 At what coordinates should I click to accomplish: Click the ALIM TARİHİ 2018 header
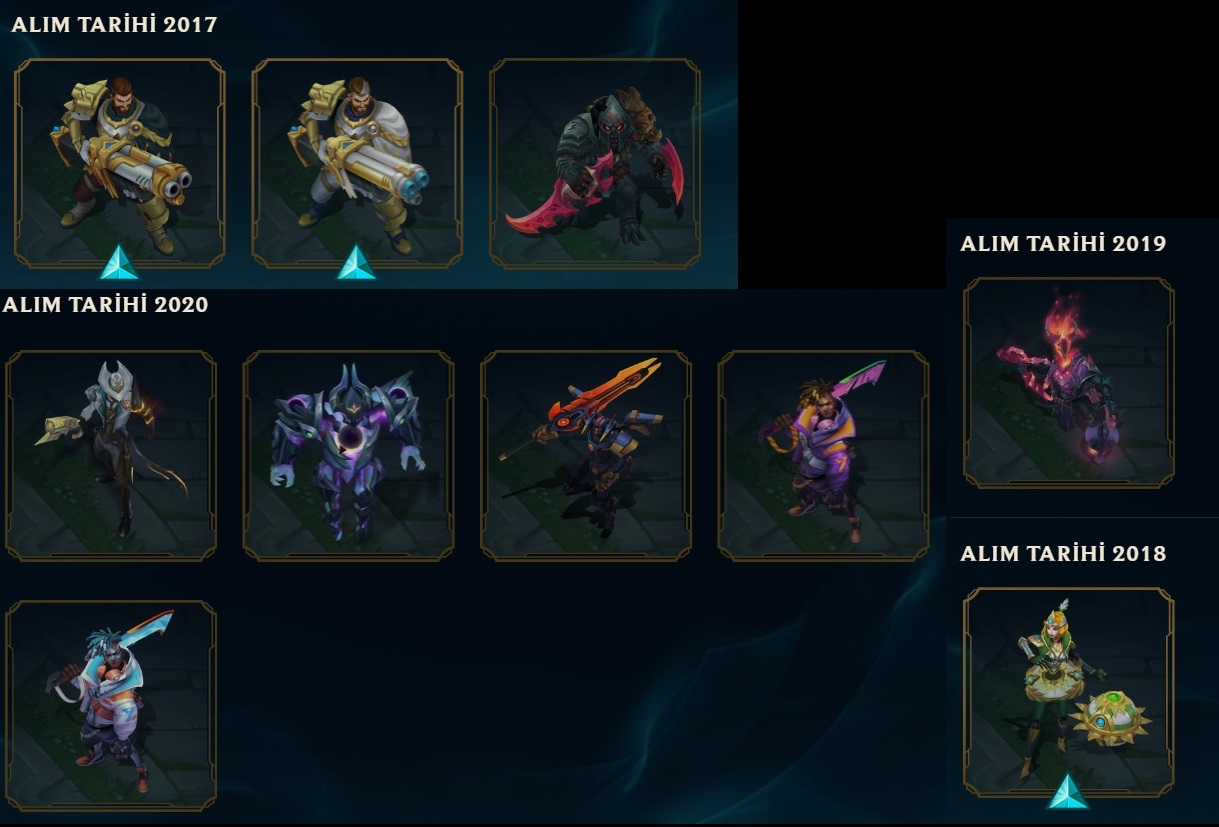pyautogui.click(x=1063, y=553)
